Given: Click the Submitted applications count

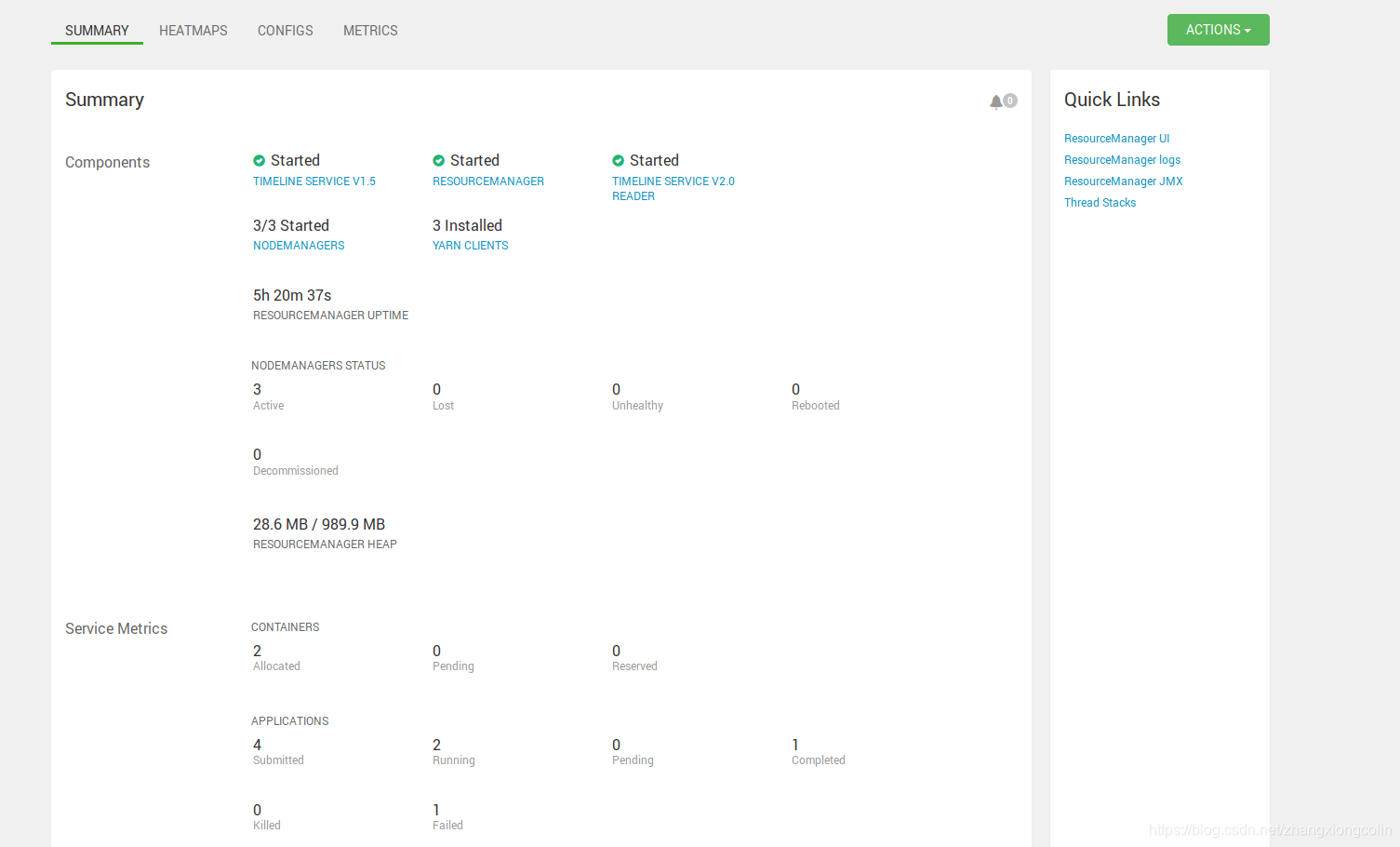Looking at the screenshot, I should click(257, 745).
